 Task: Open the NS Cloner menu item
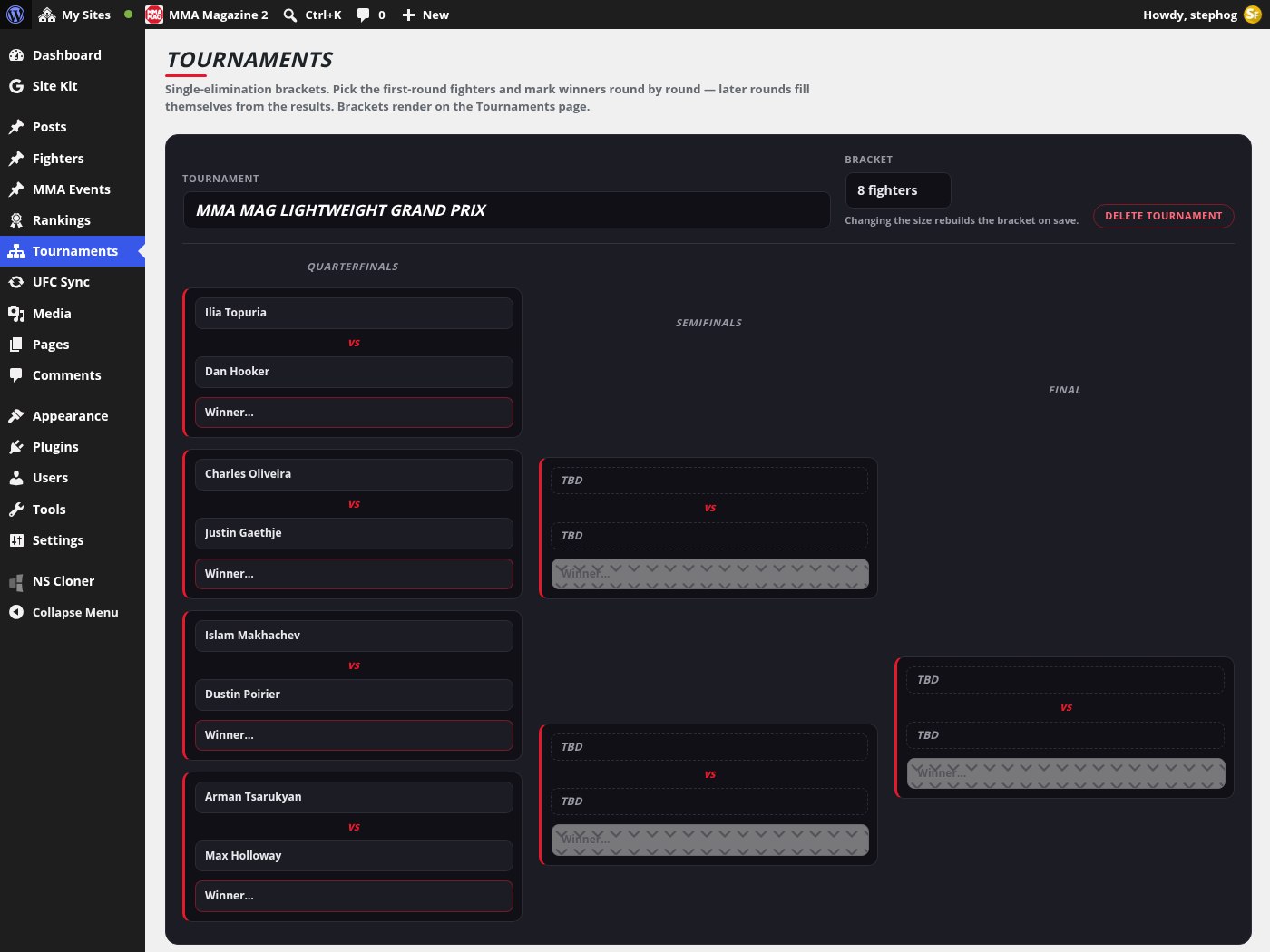point(73,581)
